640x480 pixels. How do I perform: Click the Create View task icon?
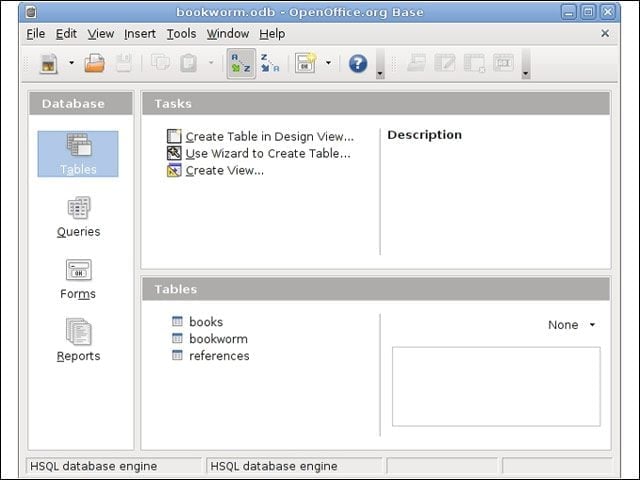click(174, 170)
